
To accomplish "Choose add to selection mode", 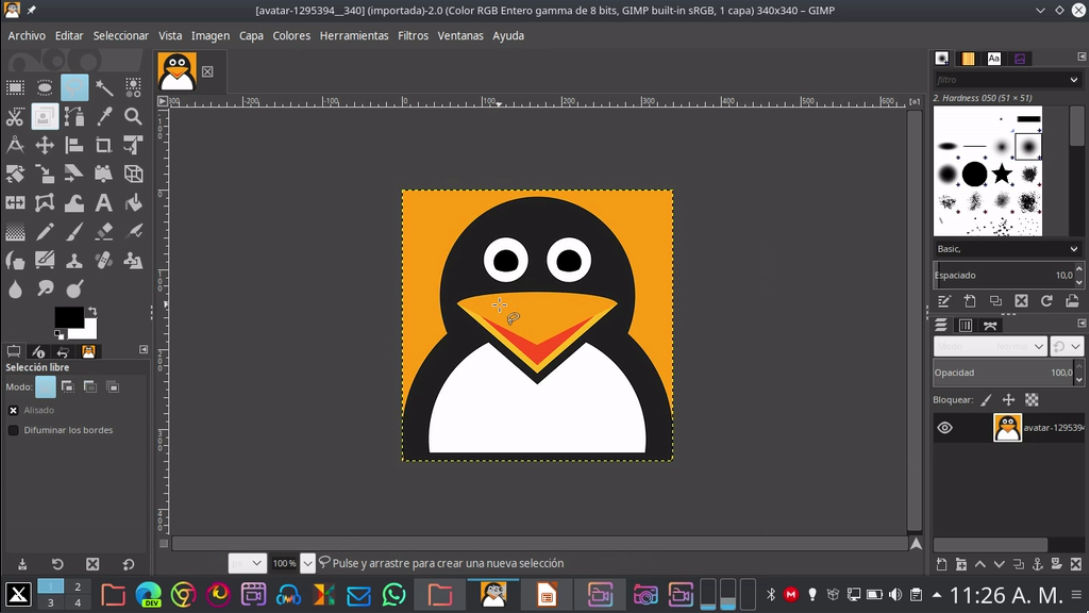I will coord(67,387).
